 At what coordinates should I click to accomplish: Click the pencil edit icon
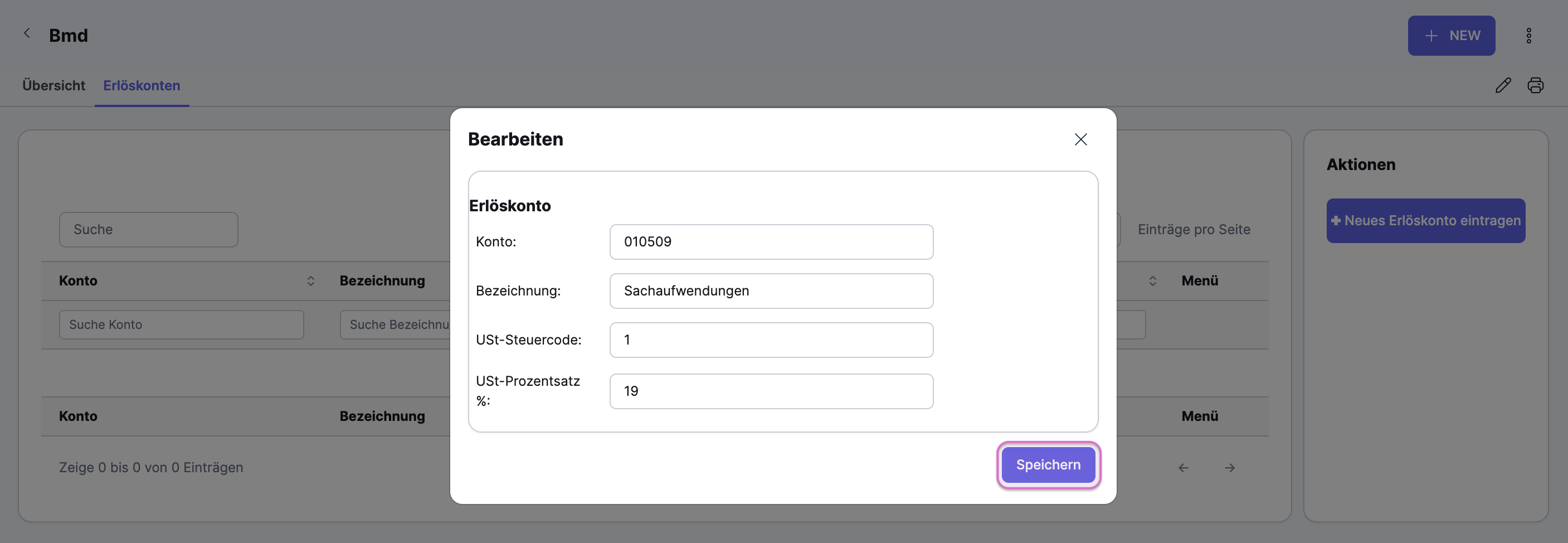pos(1503,86)
